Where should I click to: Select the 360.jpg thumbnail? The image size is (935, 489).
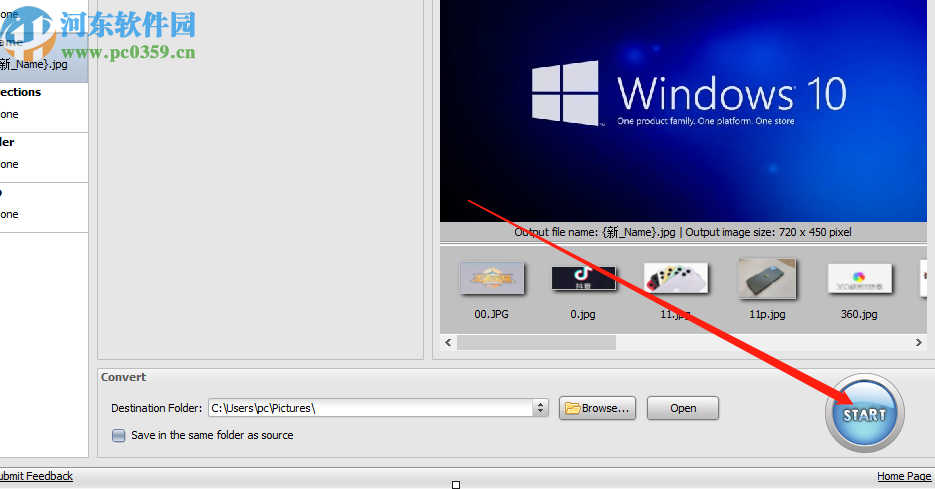click(x=859, y=278)
